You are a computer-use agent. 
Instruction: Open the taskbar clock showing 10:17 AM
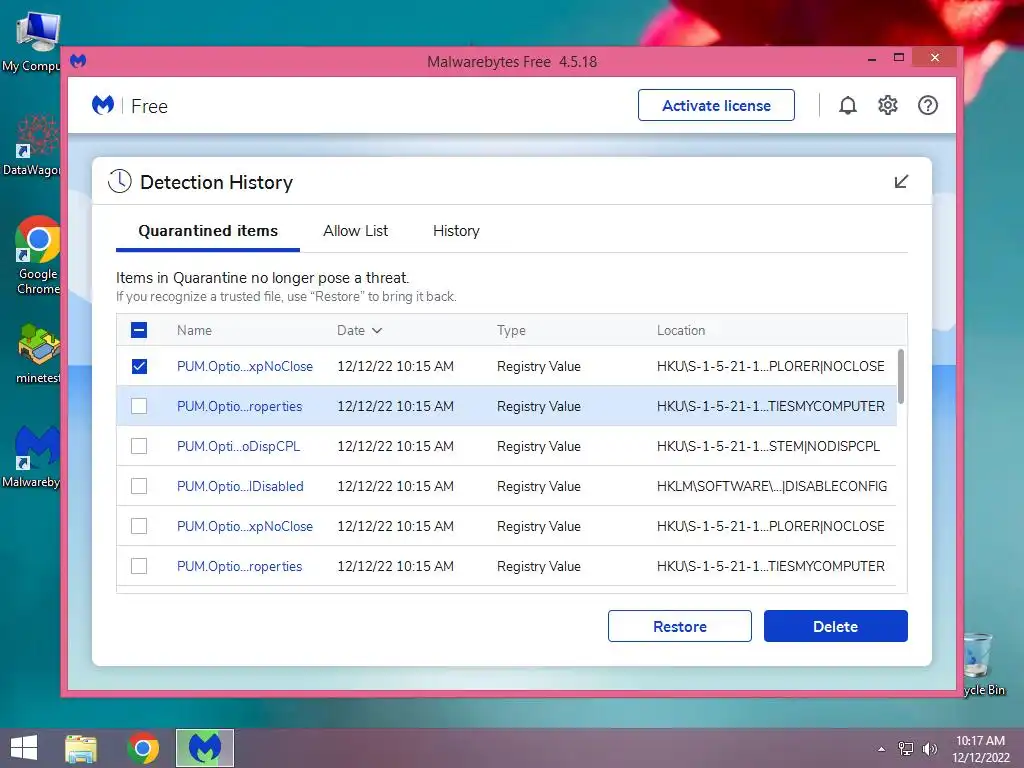pyautogui.click(x=980, y=748)
